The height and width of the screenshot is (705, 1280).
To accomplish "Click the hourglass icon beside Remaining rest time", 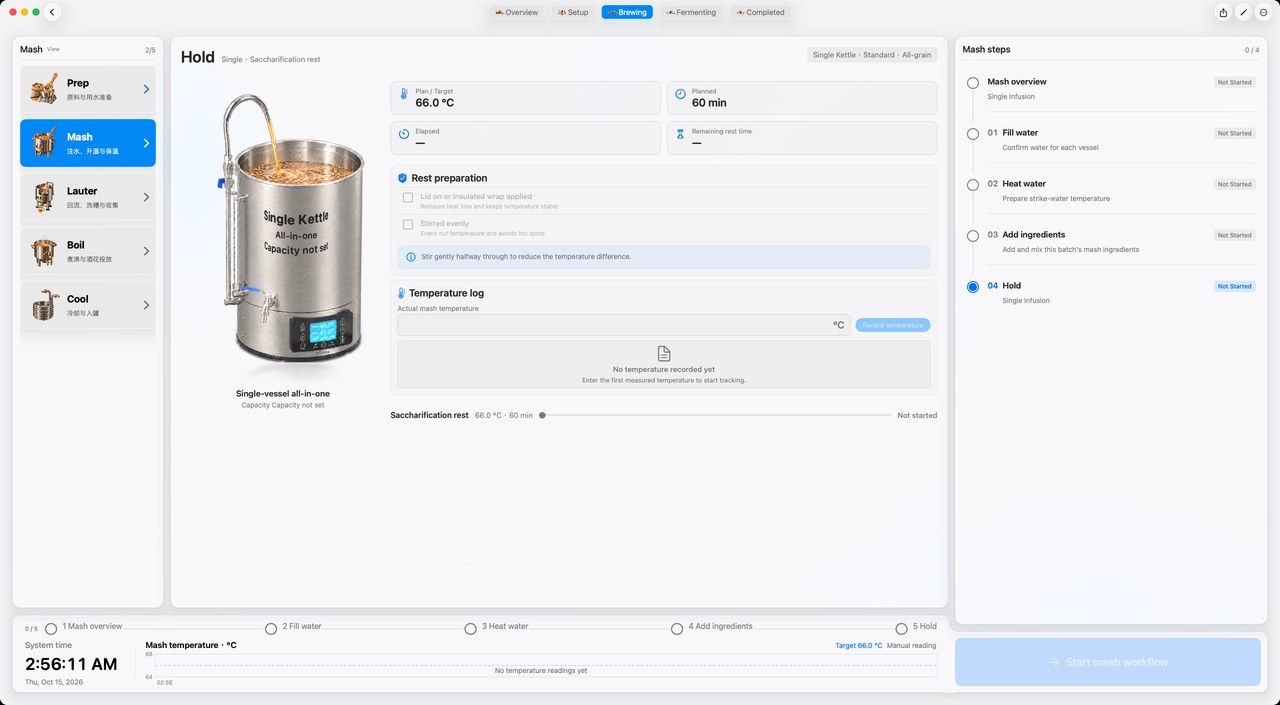I will (680, 134).
